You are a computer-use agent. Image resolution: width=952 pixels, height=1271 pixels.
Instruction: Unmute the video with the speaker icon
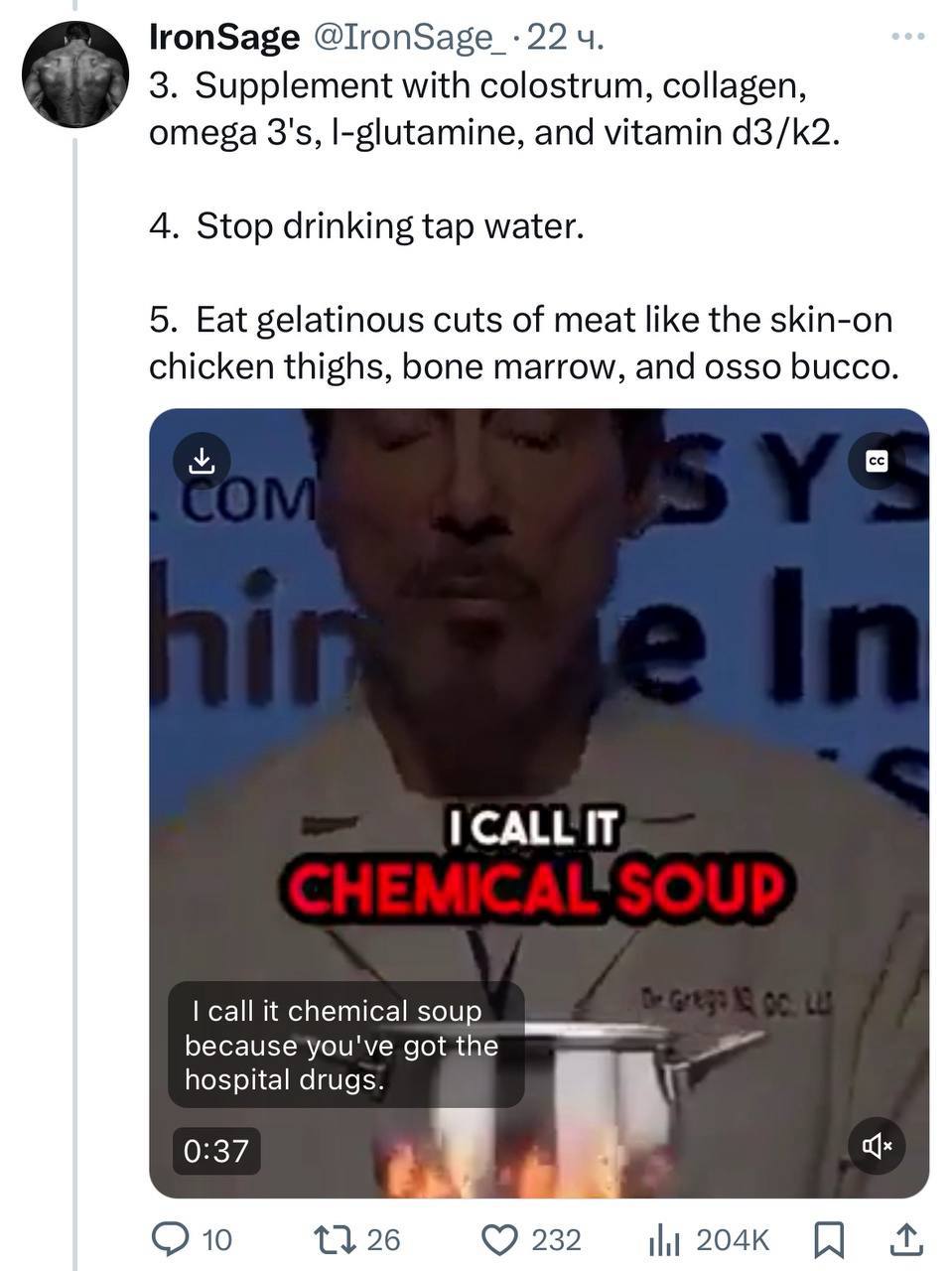pos(877,1146)
